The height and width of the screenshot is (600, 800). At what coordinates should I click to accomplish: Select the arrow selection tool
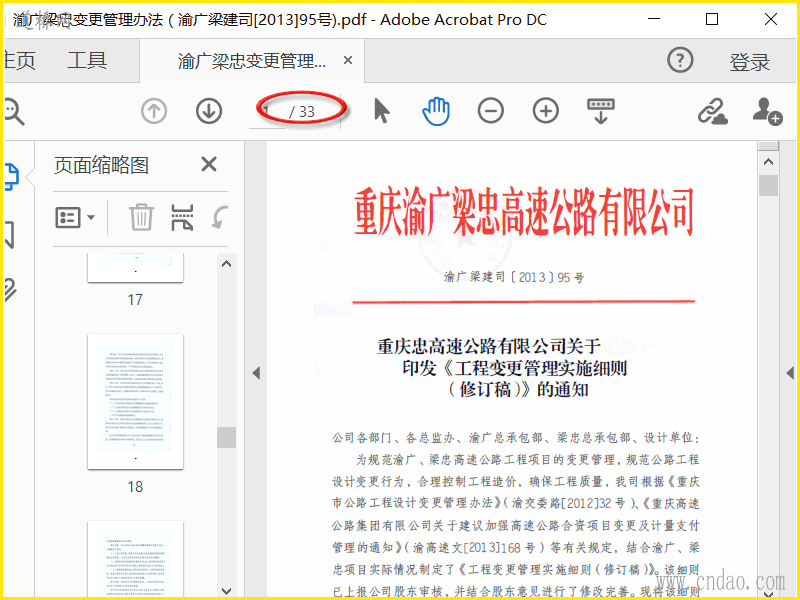pyautogui.click(x=382, y=111)
